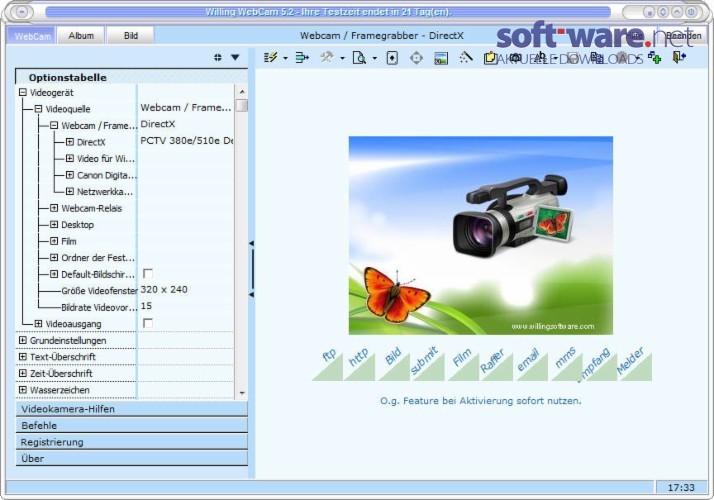Click the options table scrollbar up arrow
Viewport: 714px width, 500px height.
[242, 92]
